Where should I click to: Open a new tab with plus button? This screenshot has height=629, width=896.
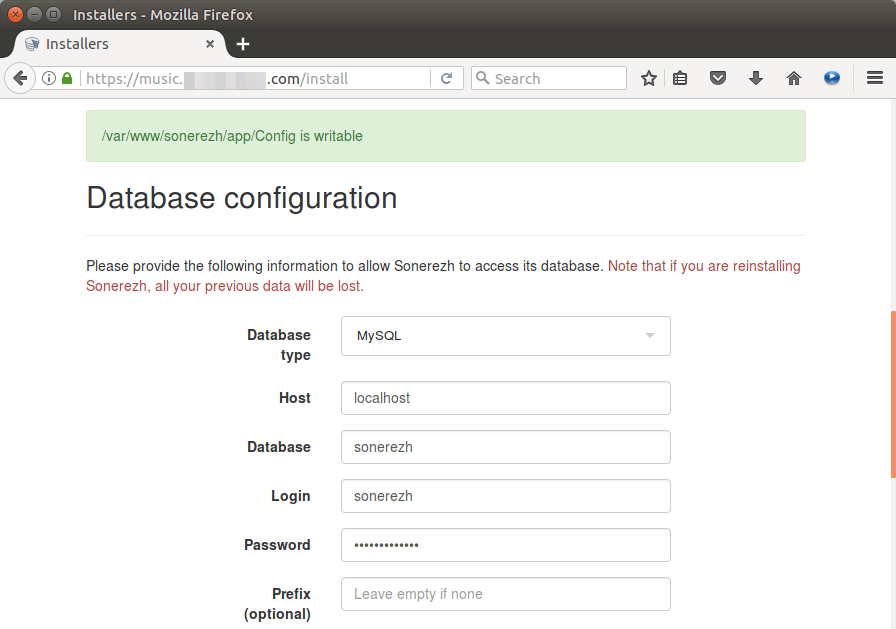pyautogui.click(x=243, y=44)
